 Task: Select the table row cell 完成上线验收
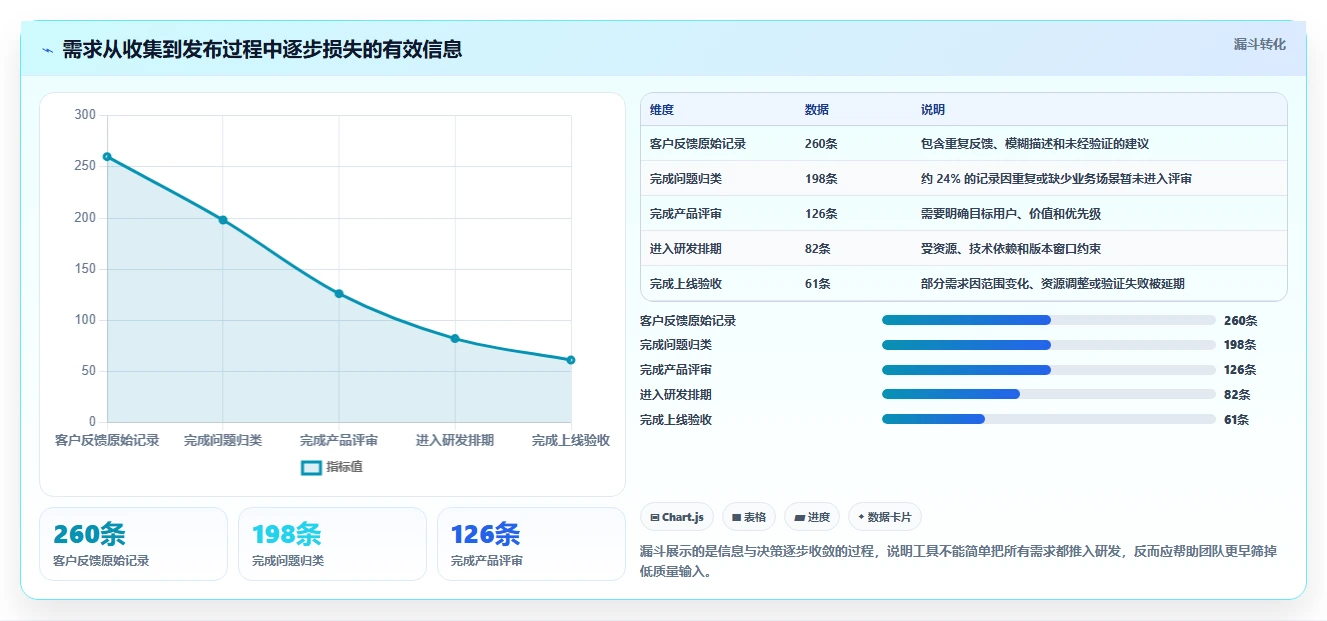pyautogui.click(x=686, y=284)
